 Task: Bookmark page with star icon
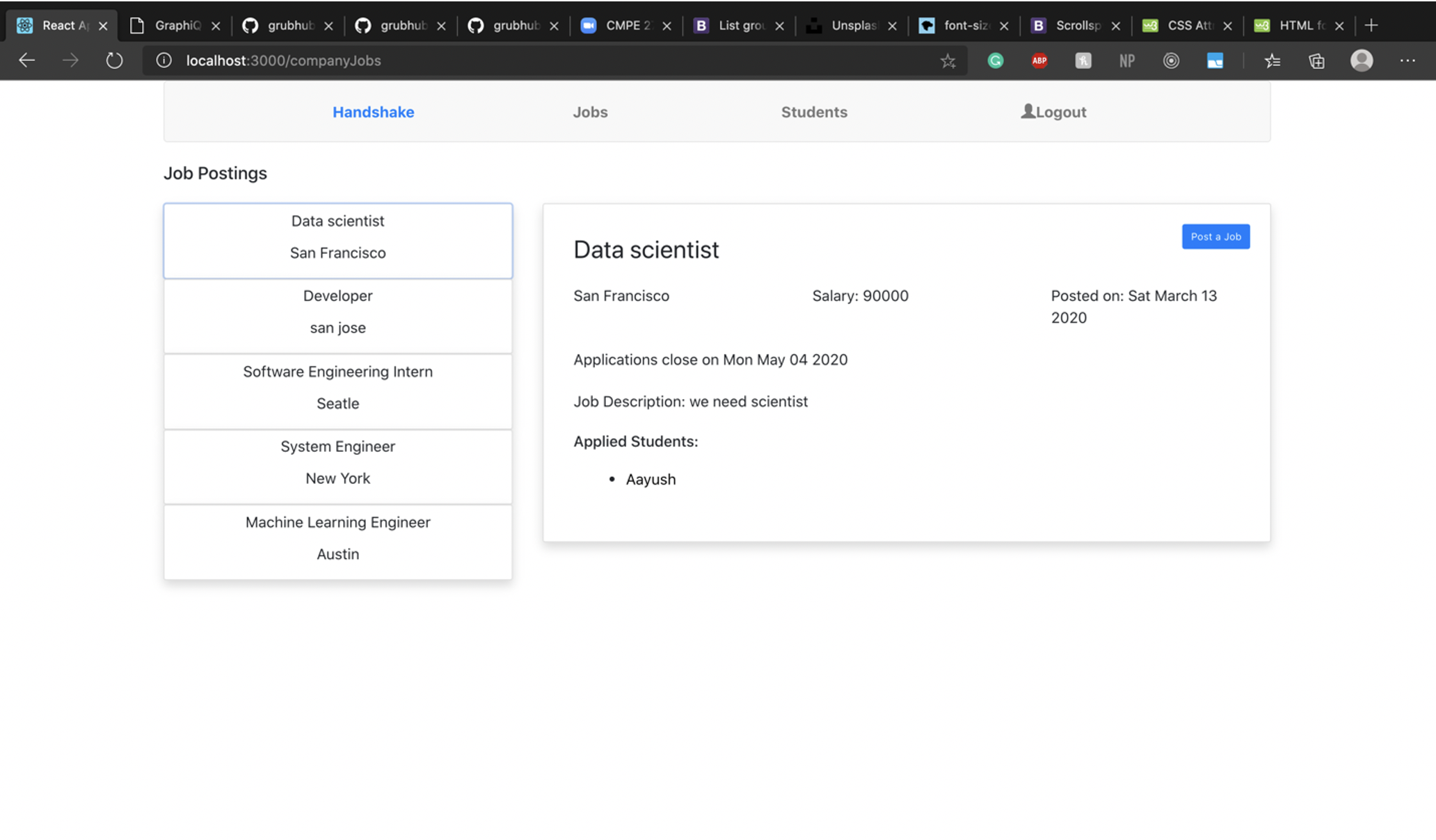[x=948, y=61]
